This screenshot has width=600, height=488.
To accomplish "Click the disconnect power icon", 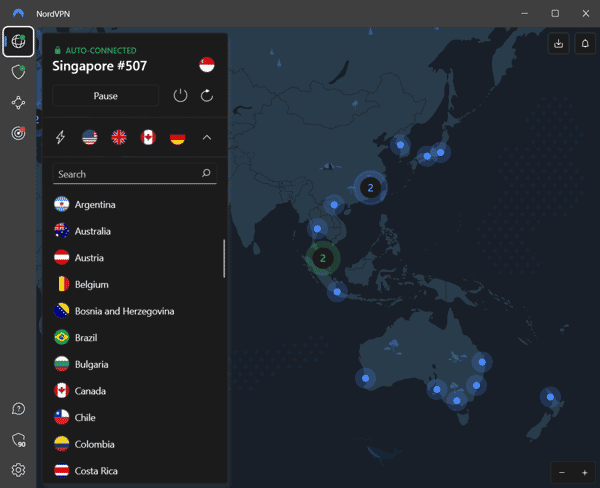I will (x=180, y=96).
